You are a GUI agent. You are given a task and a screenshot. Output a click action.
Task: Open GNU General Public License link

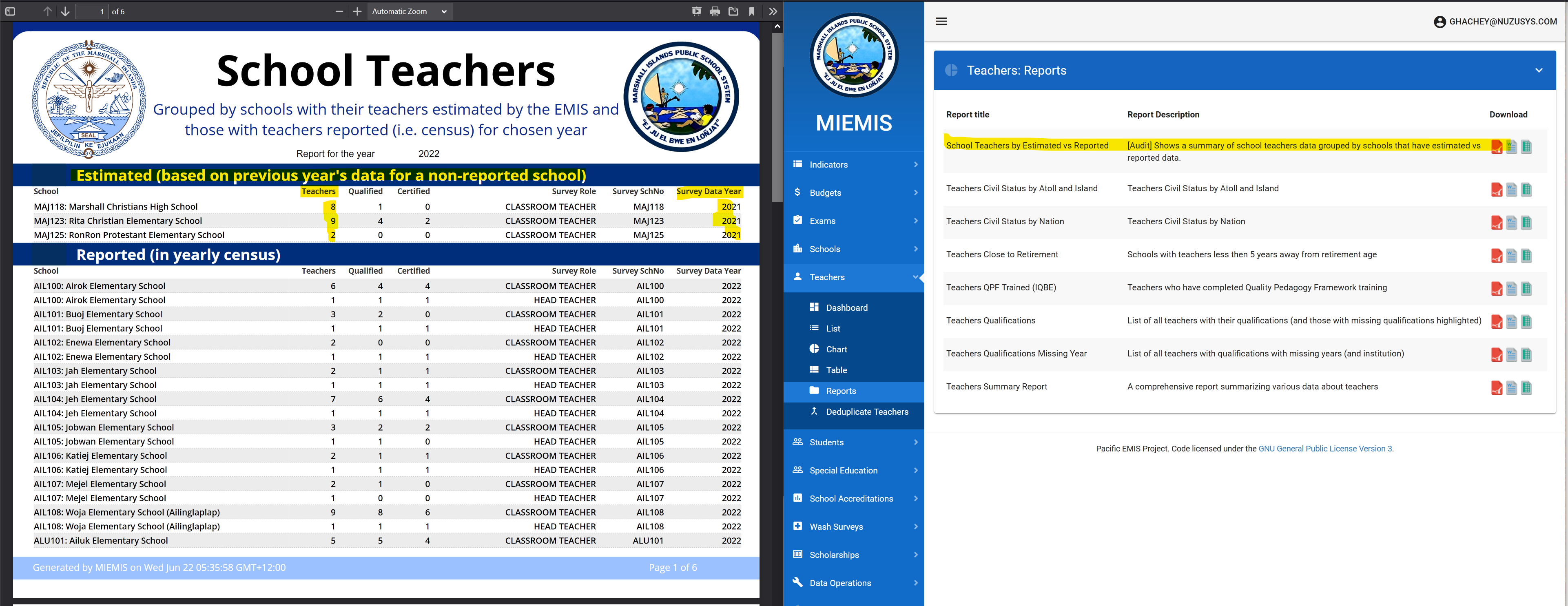tap(1324, 449)
